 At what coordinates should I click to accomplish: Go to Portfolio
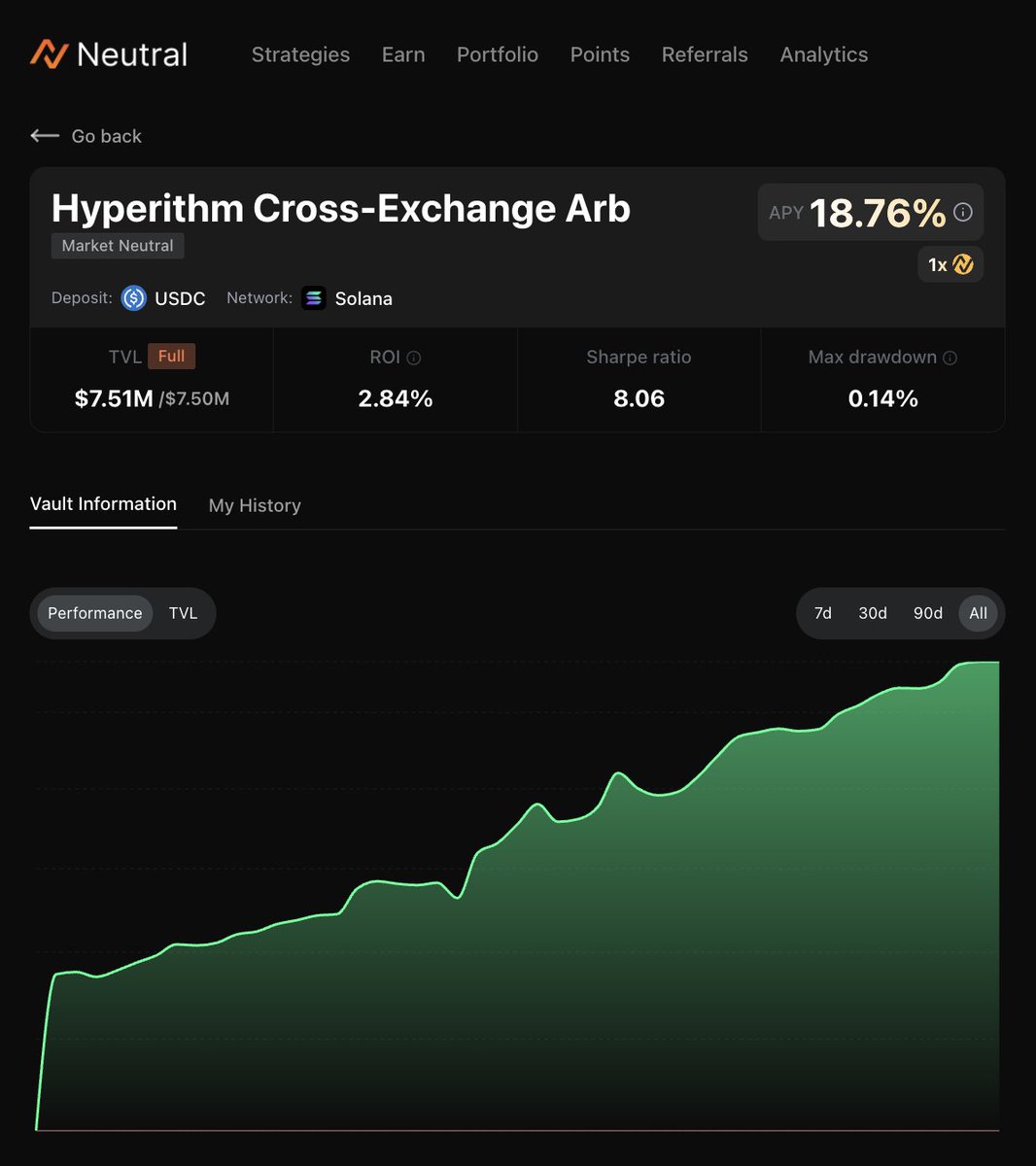coord(498,54)
